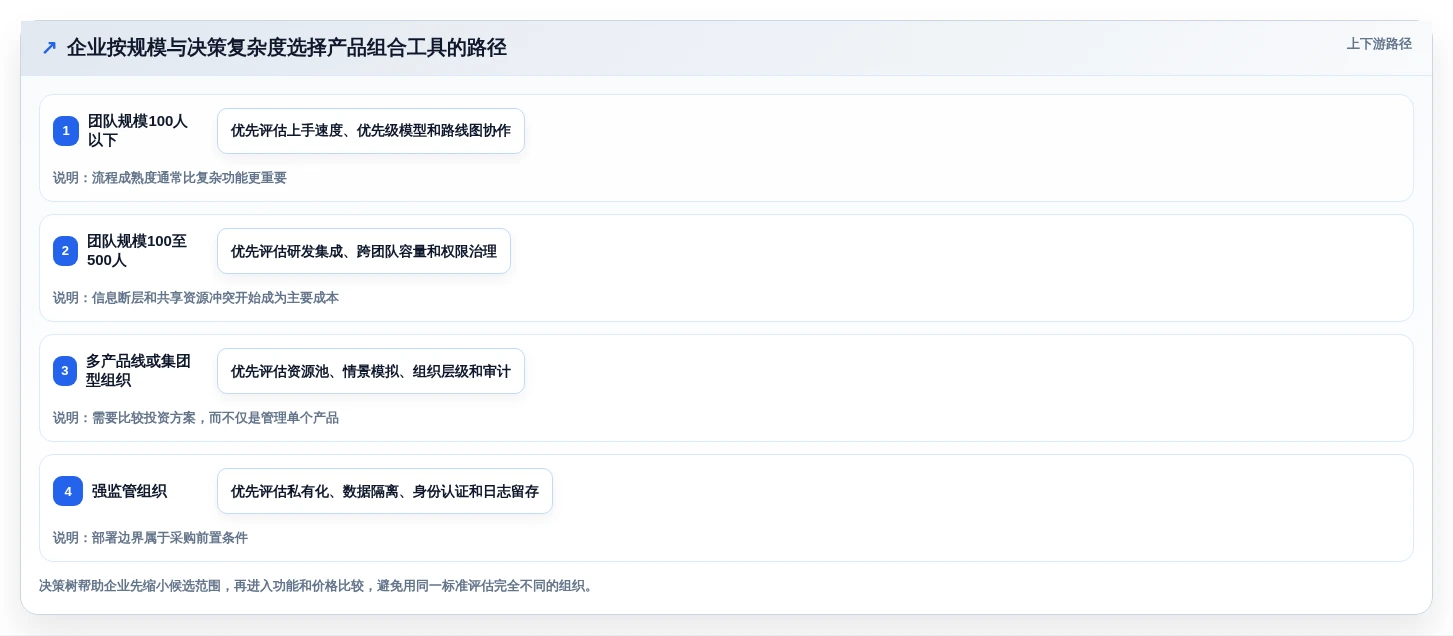Click the arrow icon beside the title
The height and width of the screenshot is (636, 1453).
point(49,47)
